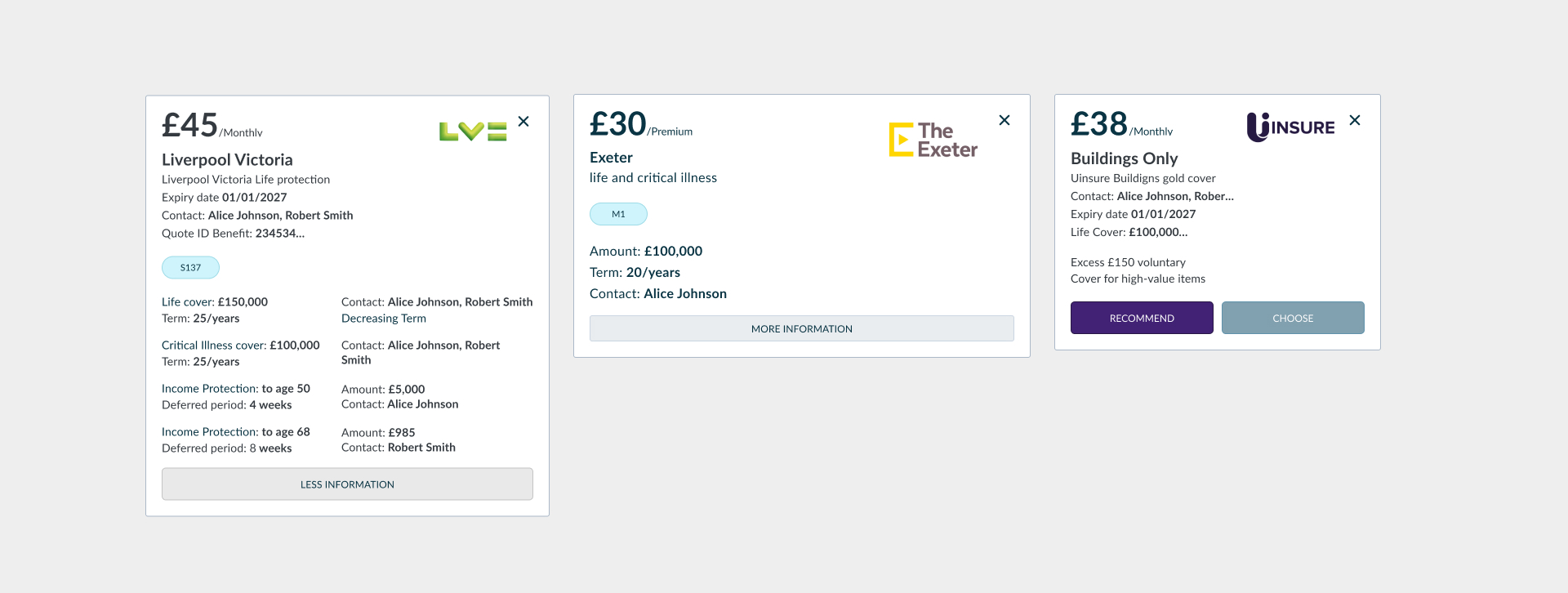Click the Buildings Only heading
This screenshot has width=1568, height=593.
(x=1124, y=158)
